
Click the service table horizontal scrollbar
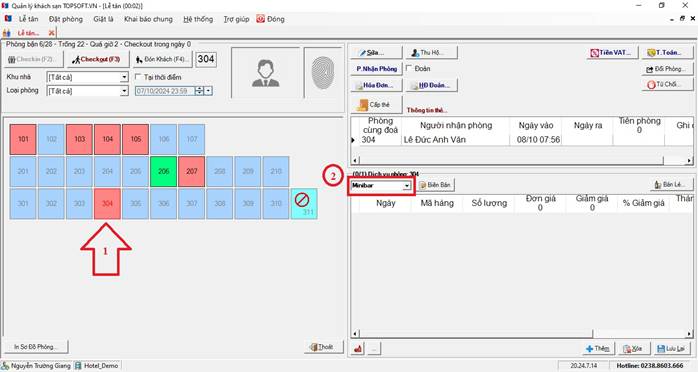[523, 333]
